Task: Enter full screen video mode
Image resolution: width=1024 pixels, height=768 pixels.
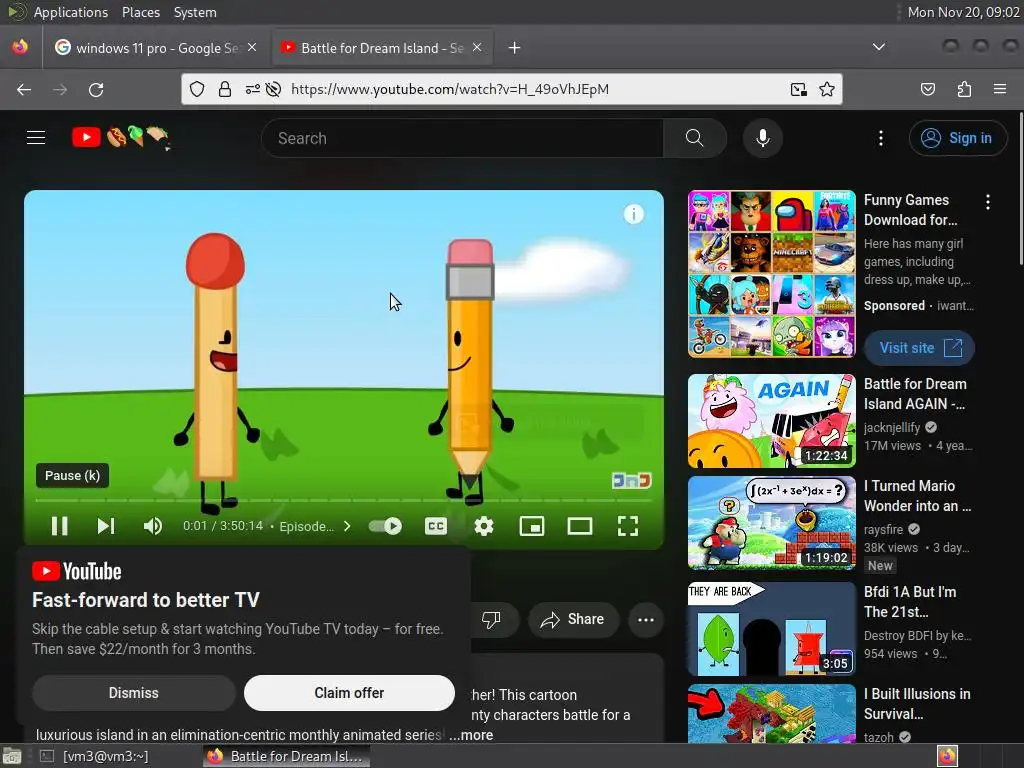Action: click(x=628, y=526)
